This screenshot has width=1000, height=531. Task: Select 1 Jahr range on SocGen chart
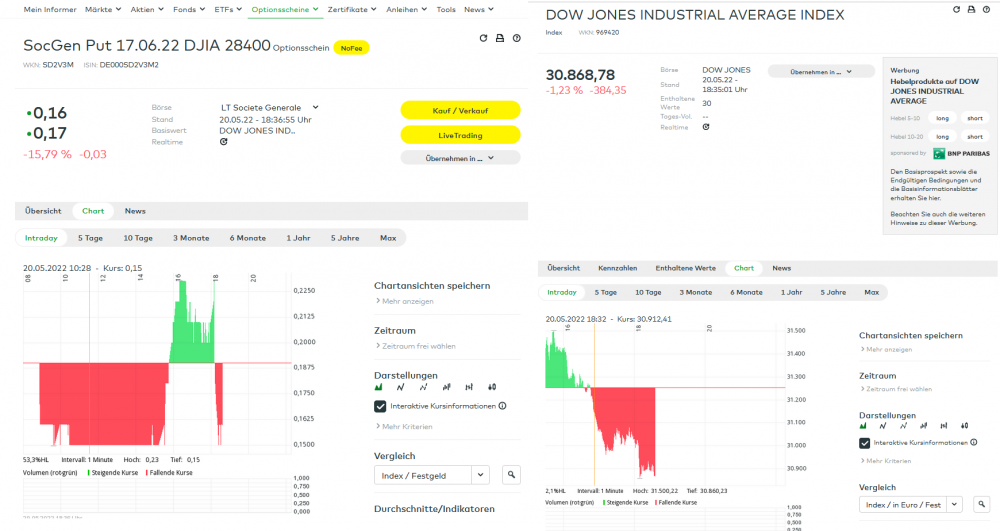click(298, 238)
